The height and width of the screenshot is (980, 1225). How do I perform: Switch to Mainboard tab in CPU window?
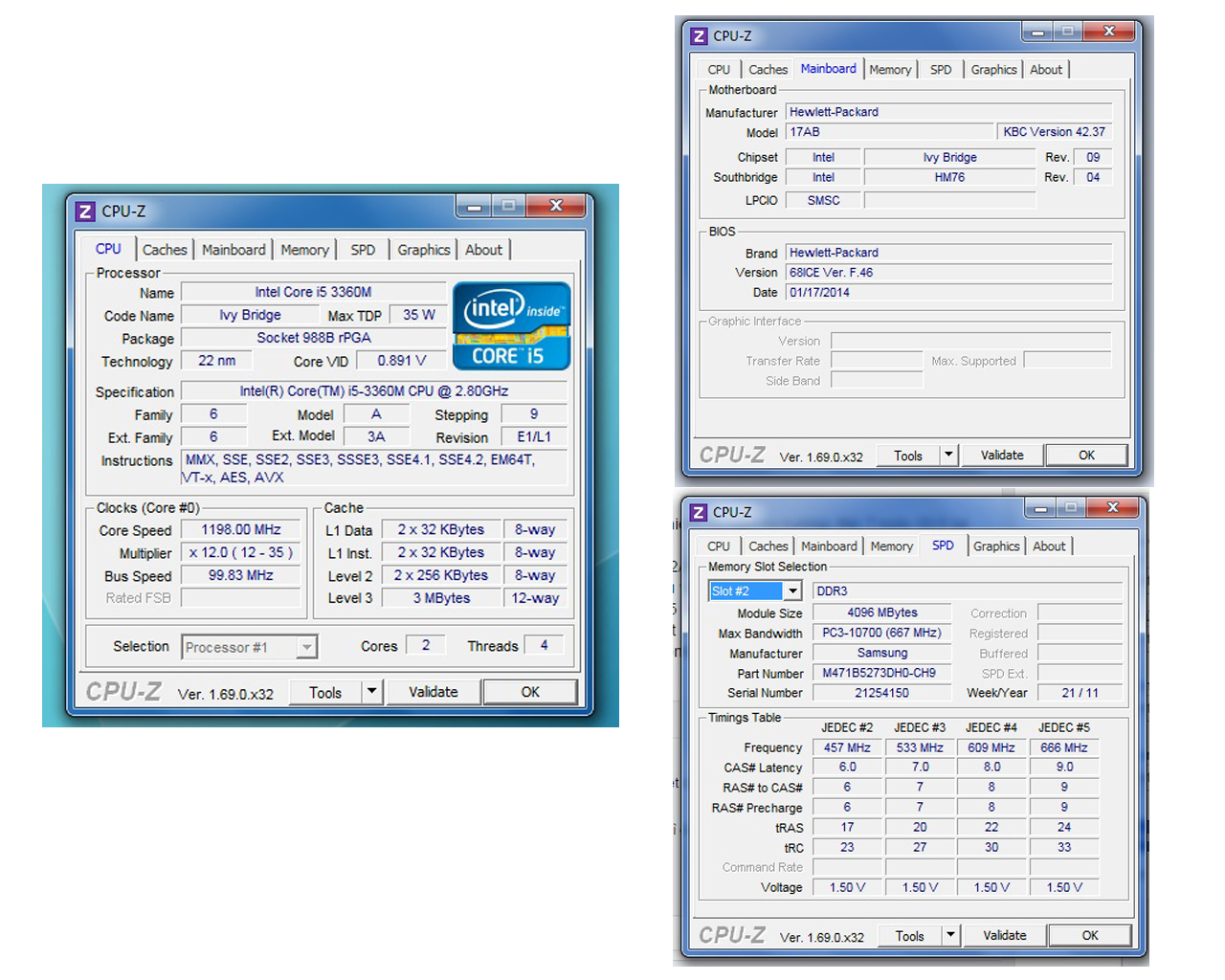pyautogui.click(x=234, y=250)
